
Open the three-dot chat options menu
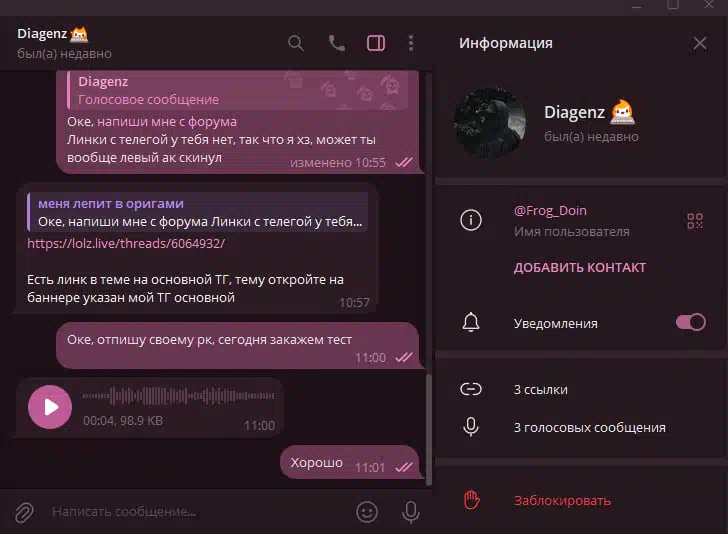tap(411, 43)
